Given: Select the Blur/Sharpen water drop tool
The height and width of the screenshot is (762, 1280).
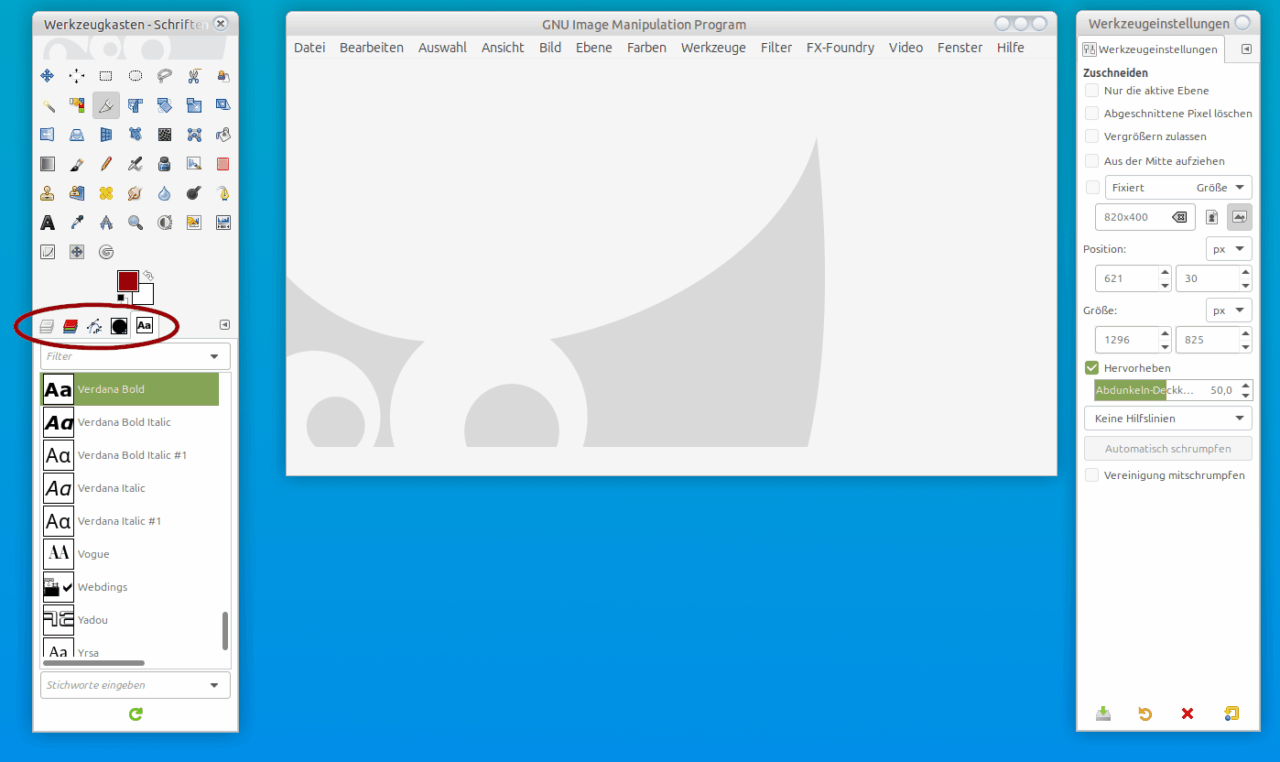Looking at the screenshot, I should (164, 193).
